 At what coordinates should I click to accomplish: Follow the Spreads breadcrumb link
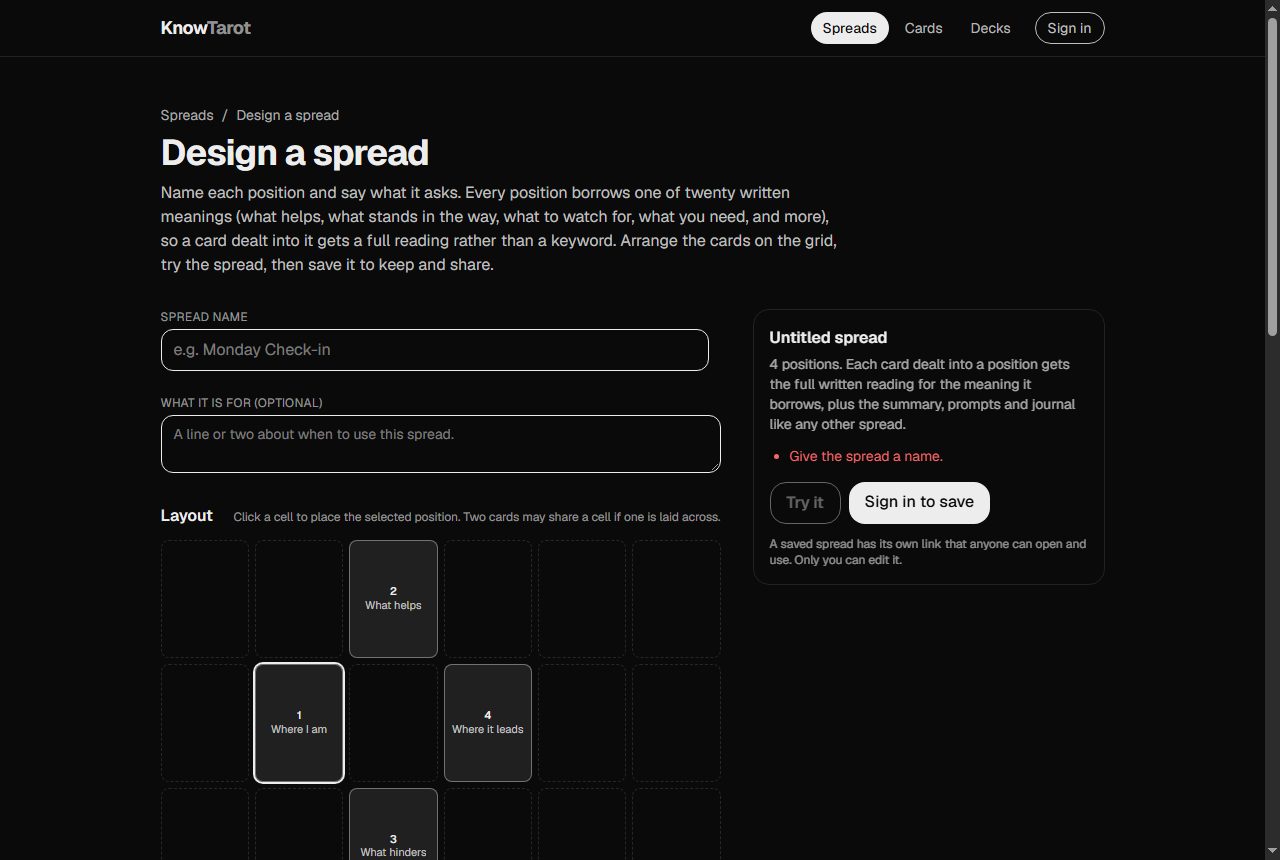pyautogui.click(x=187, y=115)
